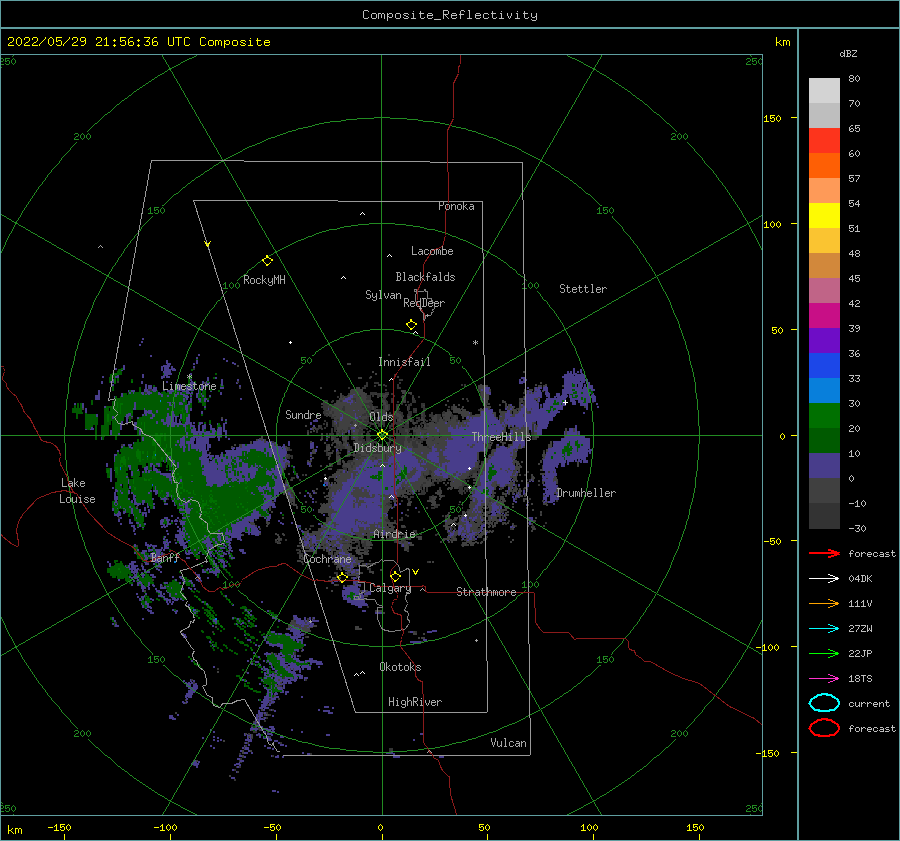Click the Lake Louise label

[77, 491]
